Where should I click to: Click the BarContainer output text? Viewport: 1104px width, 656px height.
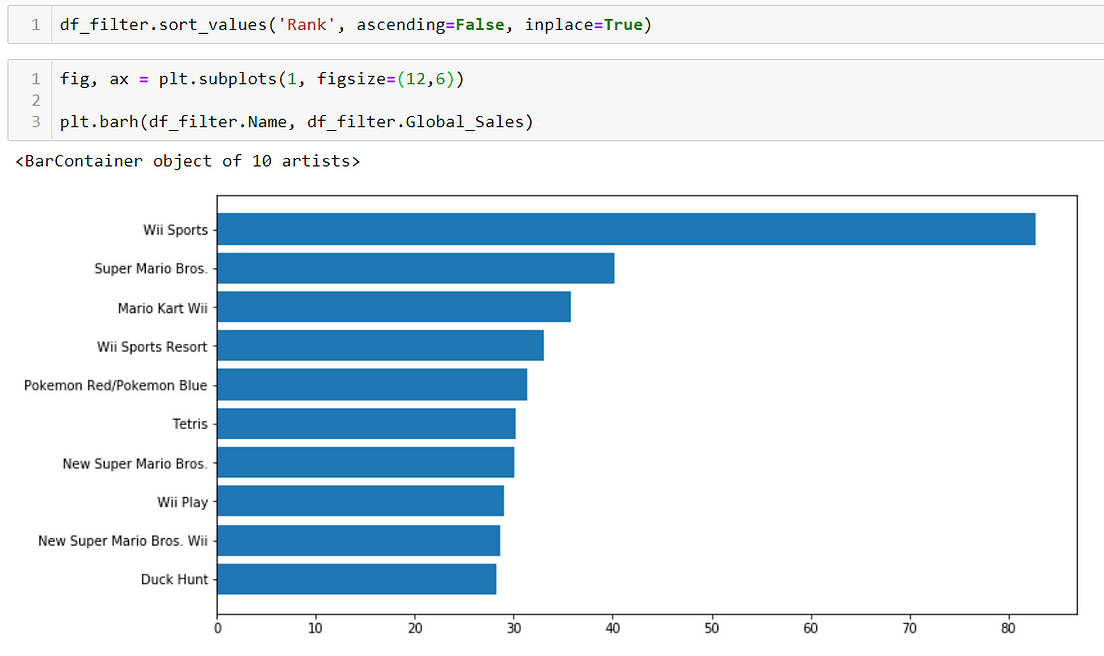pyautogui.click(x=187, y=161)
